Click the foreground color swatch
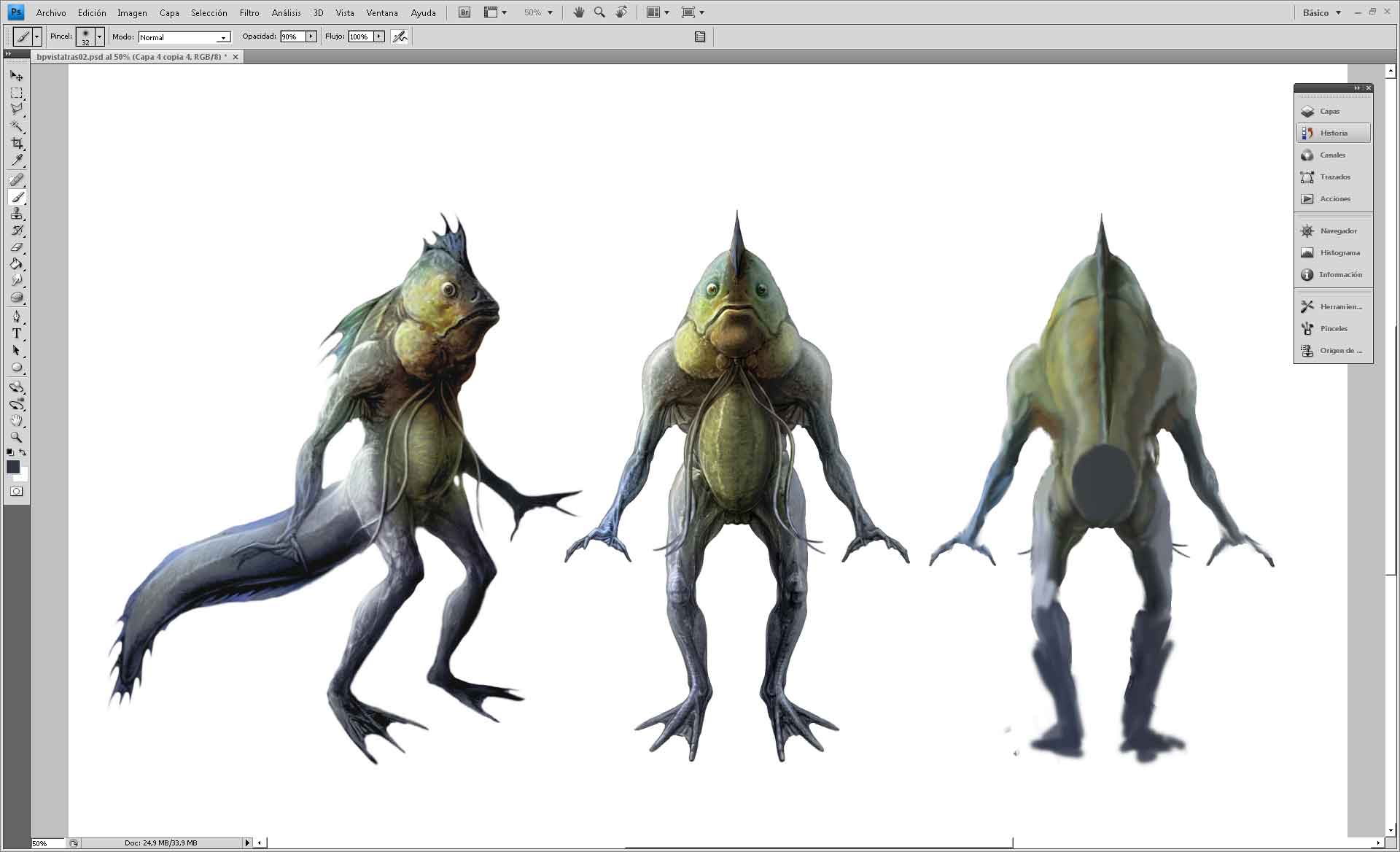Image resolution: width=1400 pixels, height=852 pixels. [x=12, y=467]
